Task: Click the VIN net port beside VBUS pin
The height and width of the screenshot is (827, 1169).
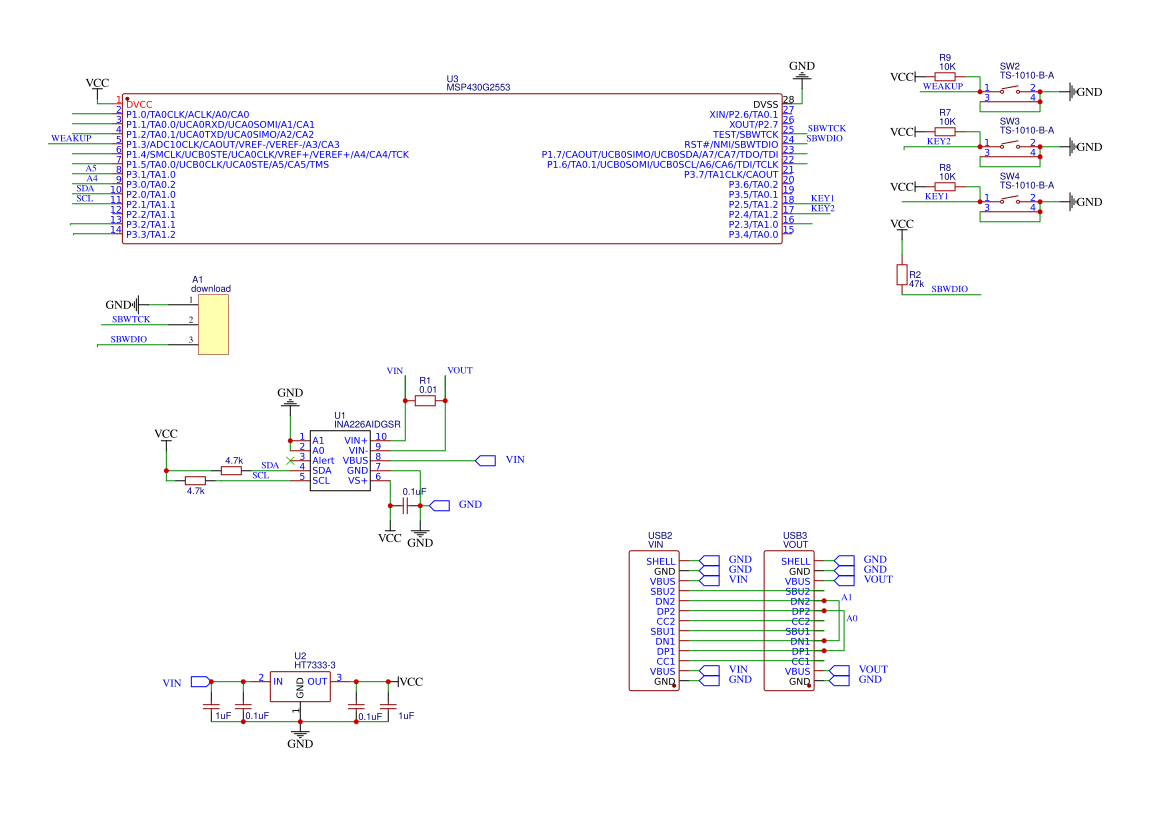Action: [486, 461]
